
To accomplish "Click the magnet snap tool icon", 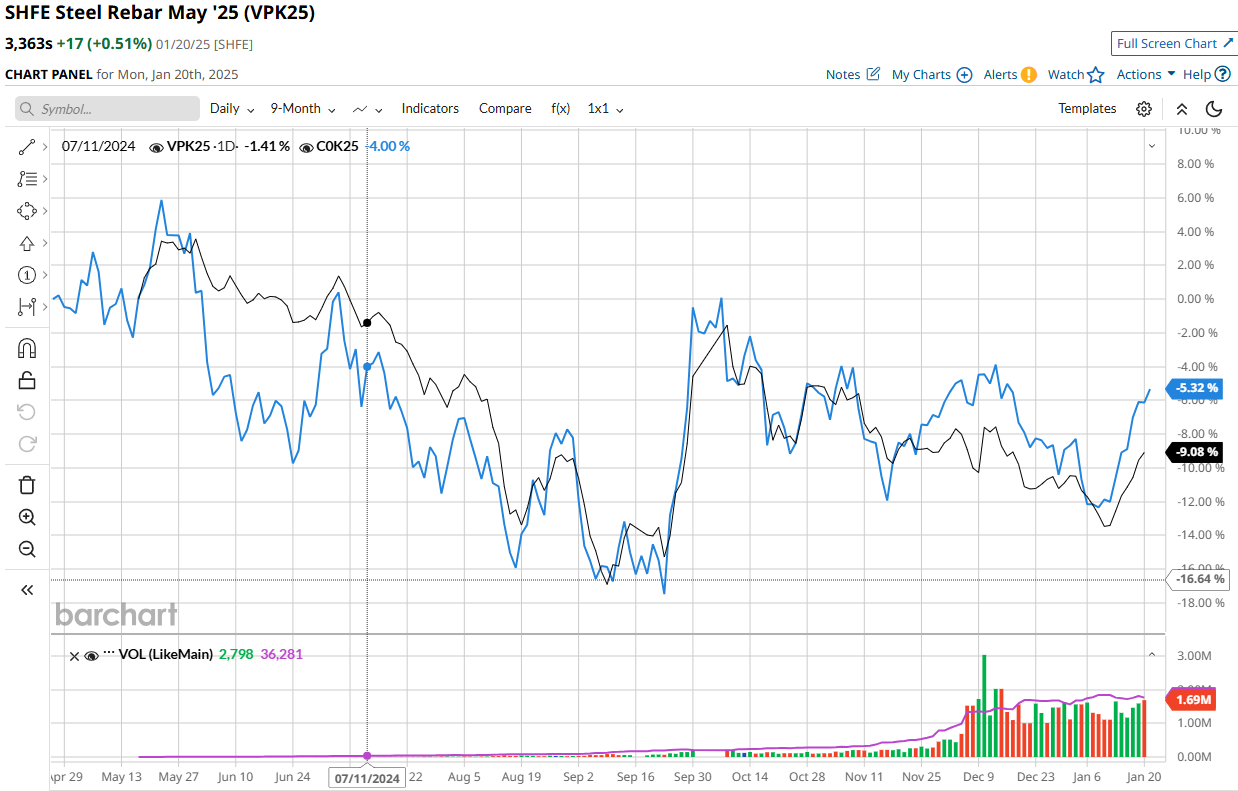I will click(x=27, y=349).
